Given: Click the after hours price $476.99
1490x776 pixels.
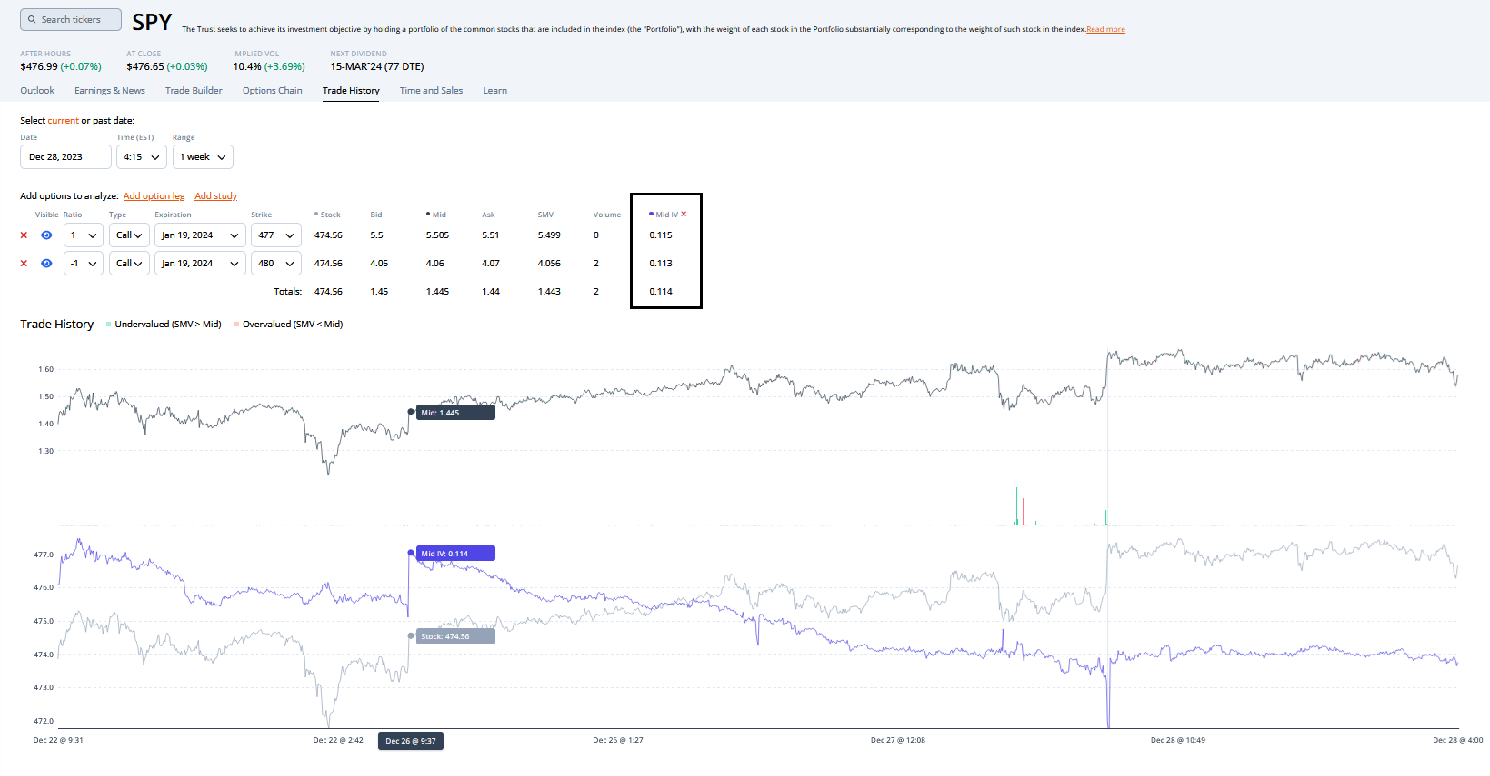Looking at the screenshot, I should 39,66.
